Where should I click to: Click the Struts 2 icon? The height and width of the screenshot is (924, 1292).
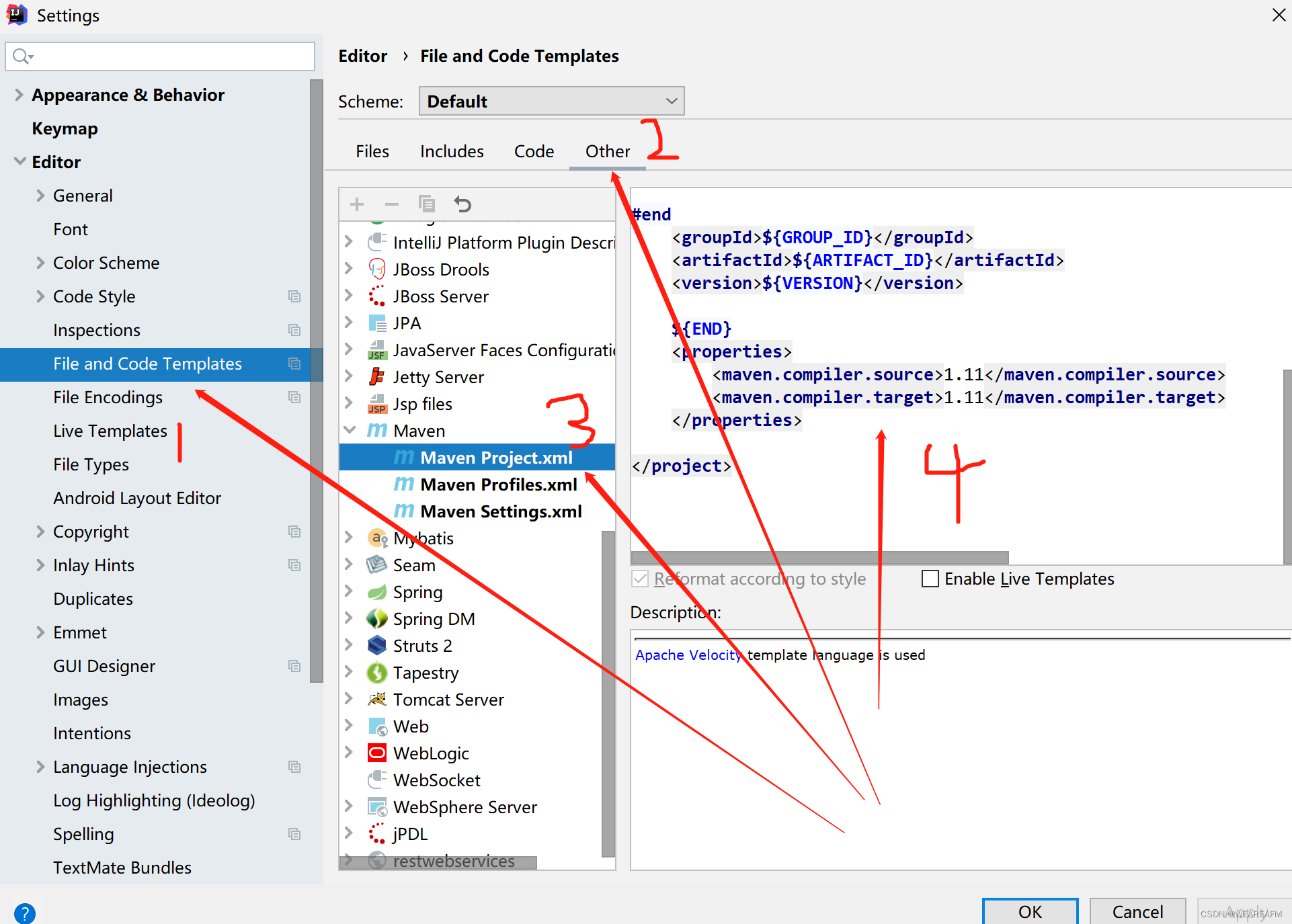point(377,646)
